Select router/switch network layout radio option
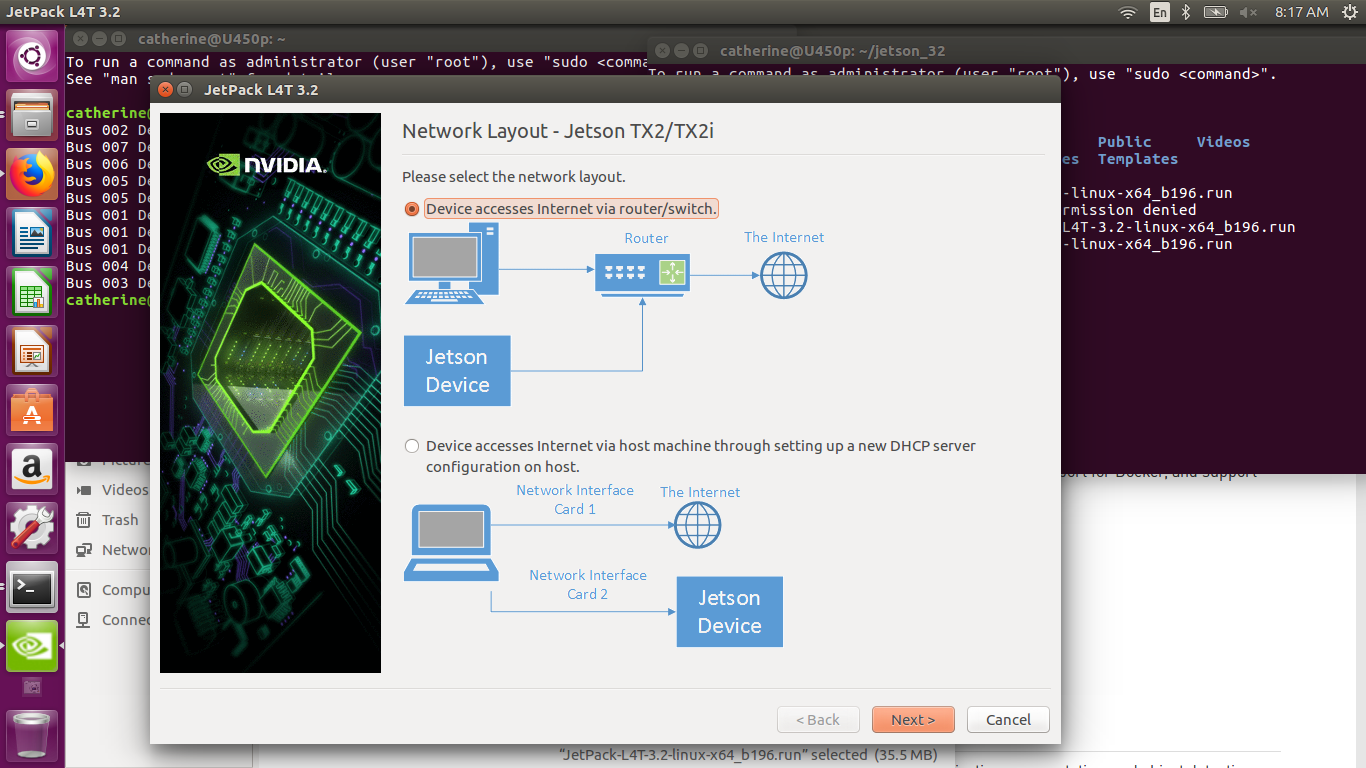This screenshot has height=768, width=1366. (x=412, y=209)
